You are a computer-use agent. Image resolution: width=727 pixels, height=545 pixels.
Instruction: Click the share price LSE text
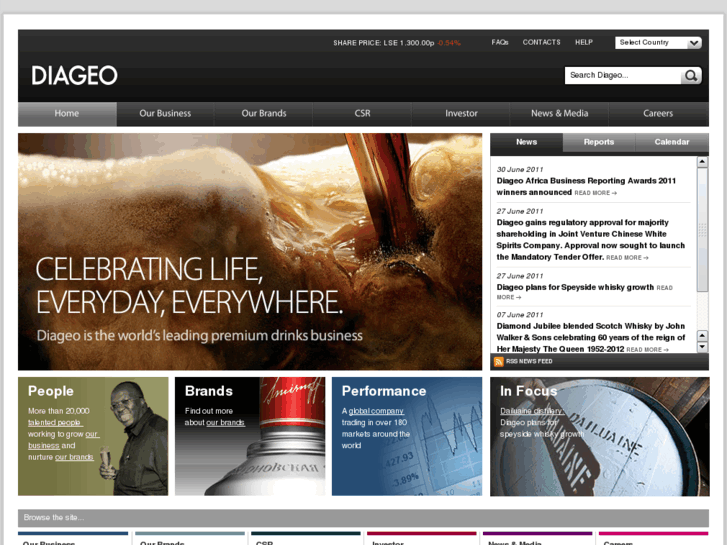pos(383,43)
